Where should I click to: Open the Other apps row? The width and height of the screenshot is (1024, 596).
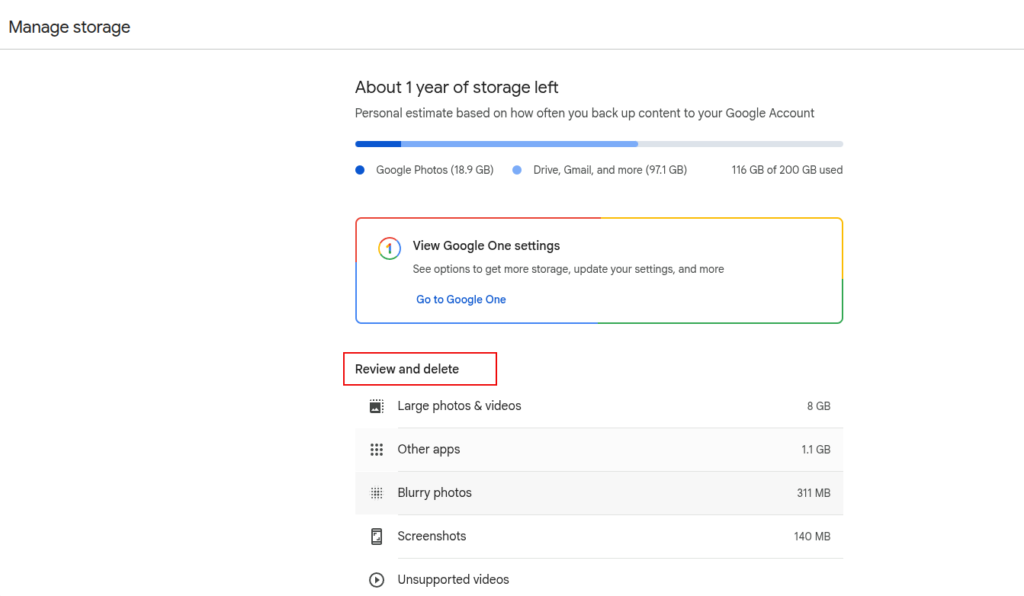point(599,450)
